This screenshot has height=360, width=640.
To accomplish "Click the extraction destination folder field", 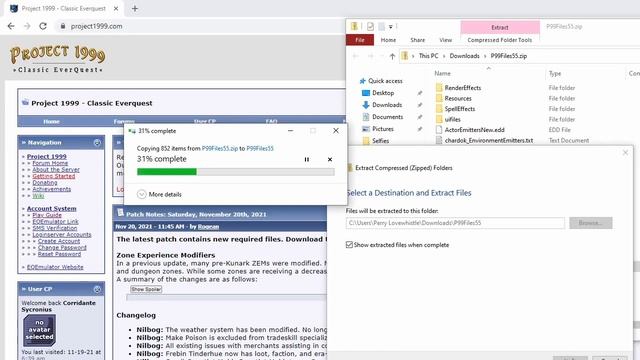I will point(455,223).
